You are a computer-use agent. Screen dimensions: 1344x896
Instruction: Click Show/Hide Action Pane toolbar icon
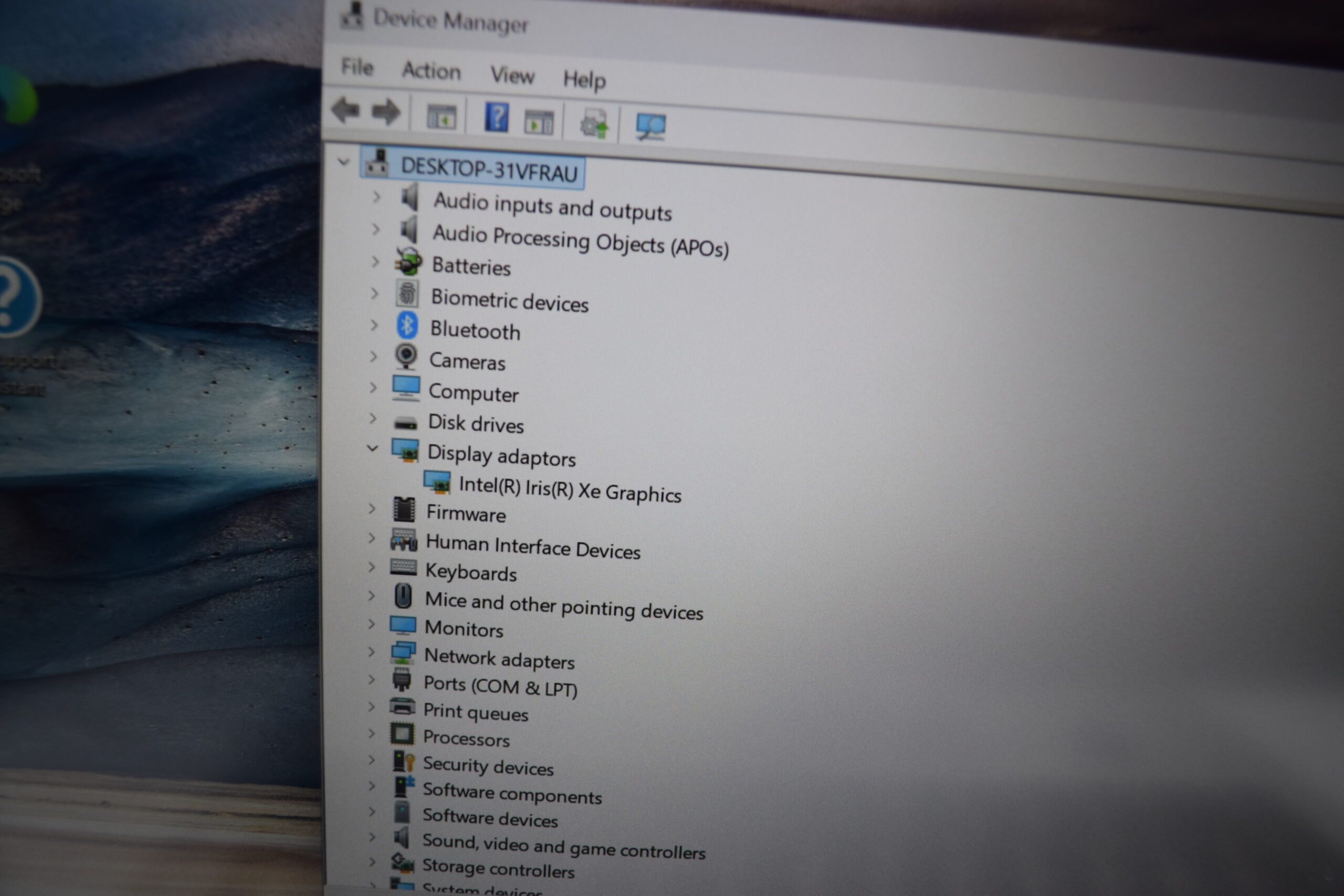tap(538, 122)
